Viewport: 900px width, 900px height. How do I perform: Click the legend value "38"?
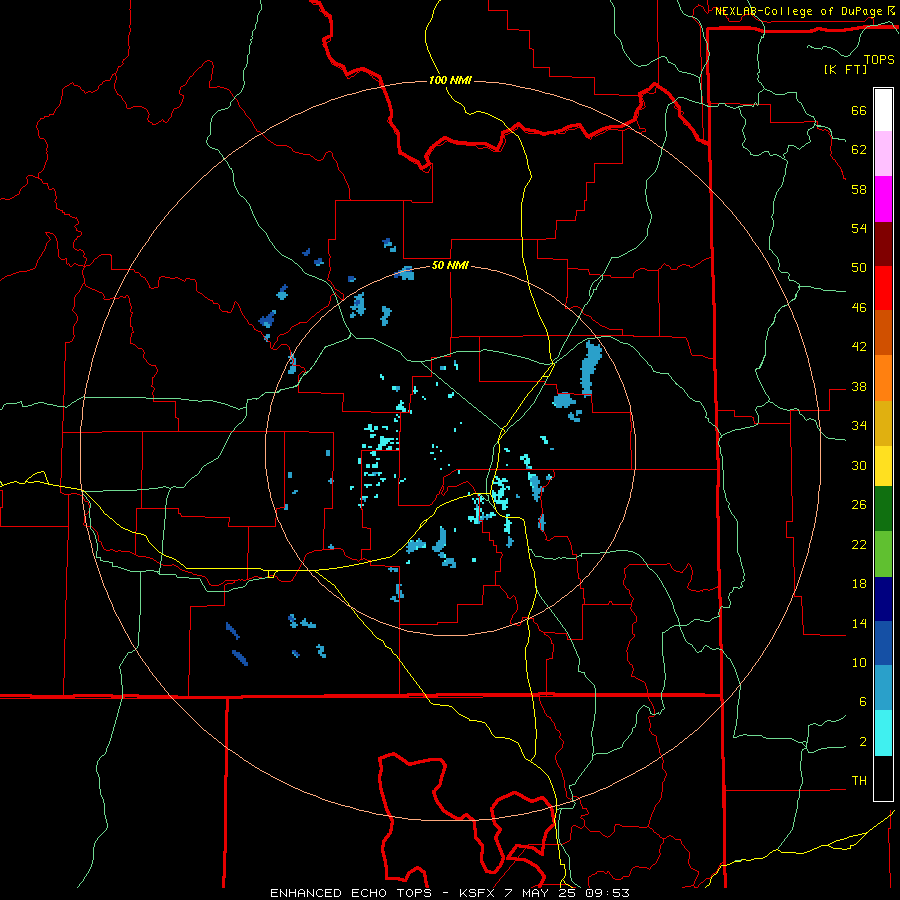859,386
